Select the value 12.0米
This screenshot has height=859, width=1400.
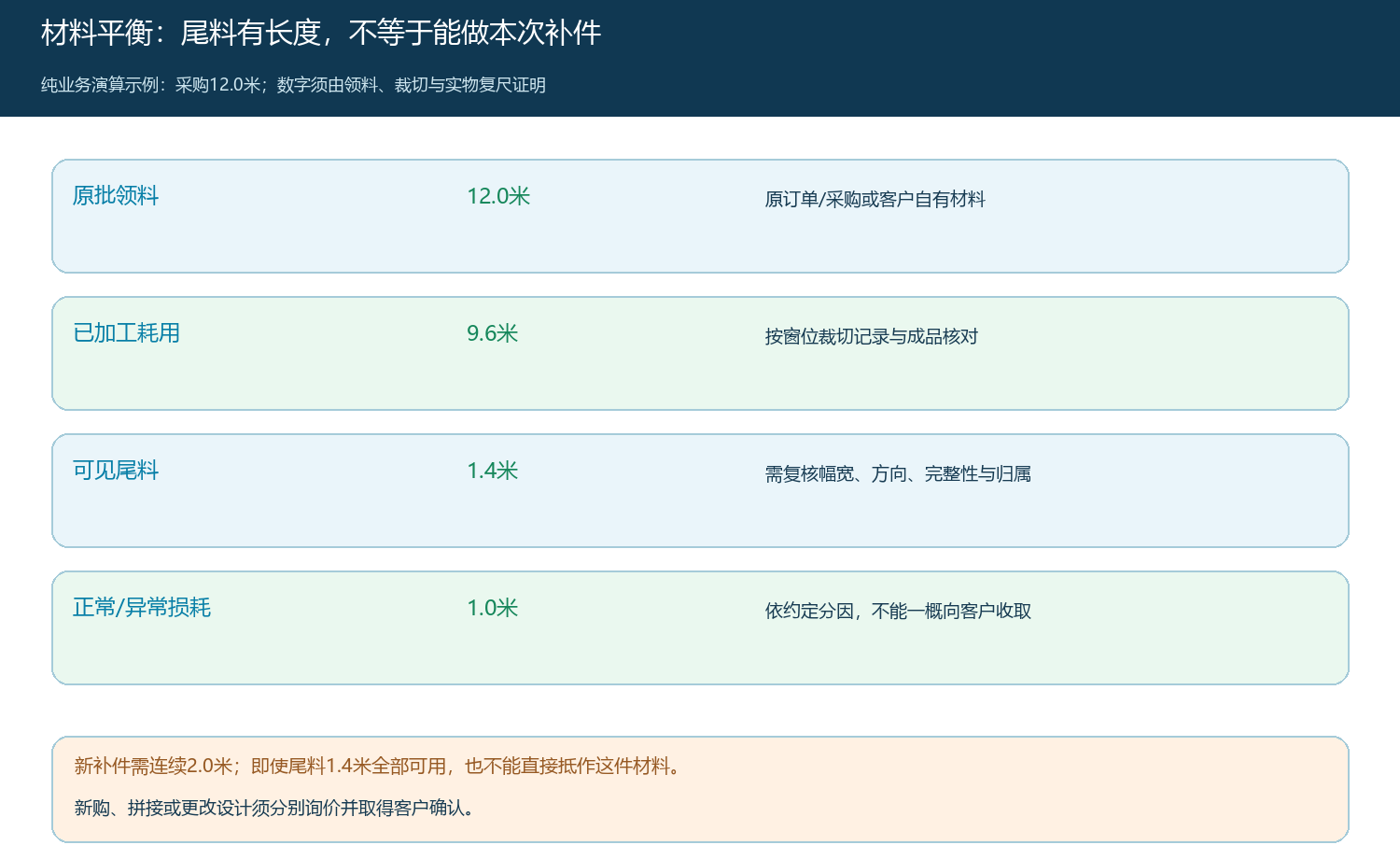click(498, 196)
